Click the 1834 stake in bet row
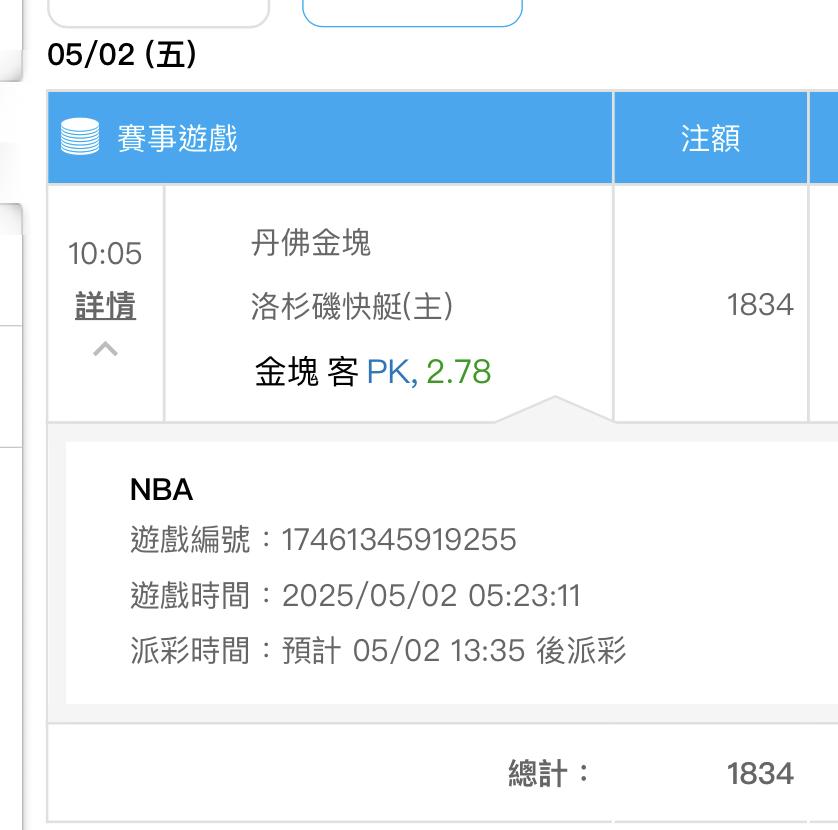This screenshot has width=838, height=830. click(760, 304)
